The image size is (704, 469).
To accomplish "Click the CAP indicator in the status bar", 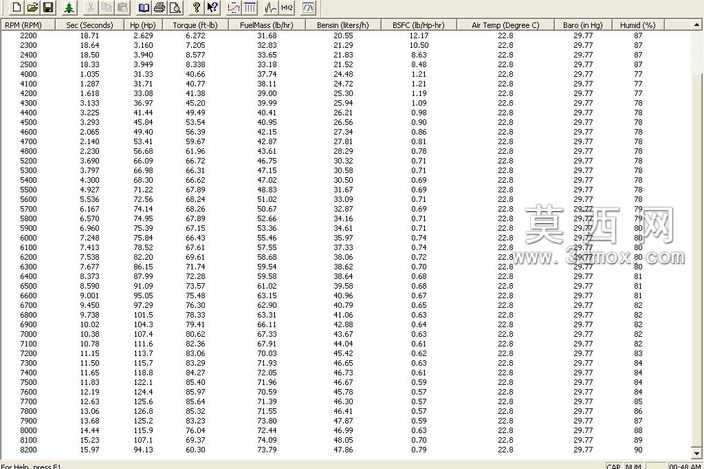I will point(613,466).
